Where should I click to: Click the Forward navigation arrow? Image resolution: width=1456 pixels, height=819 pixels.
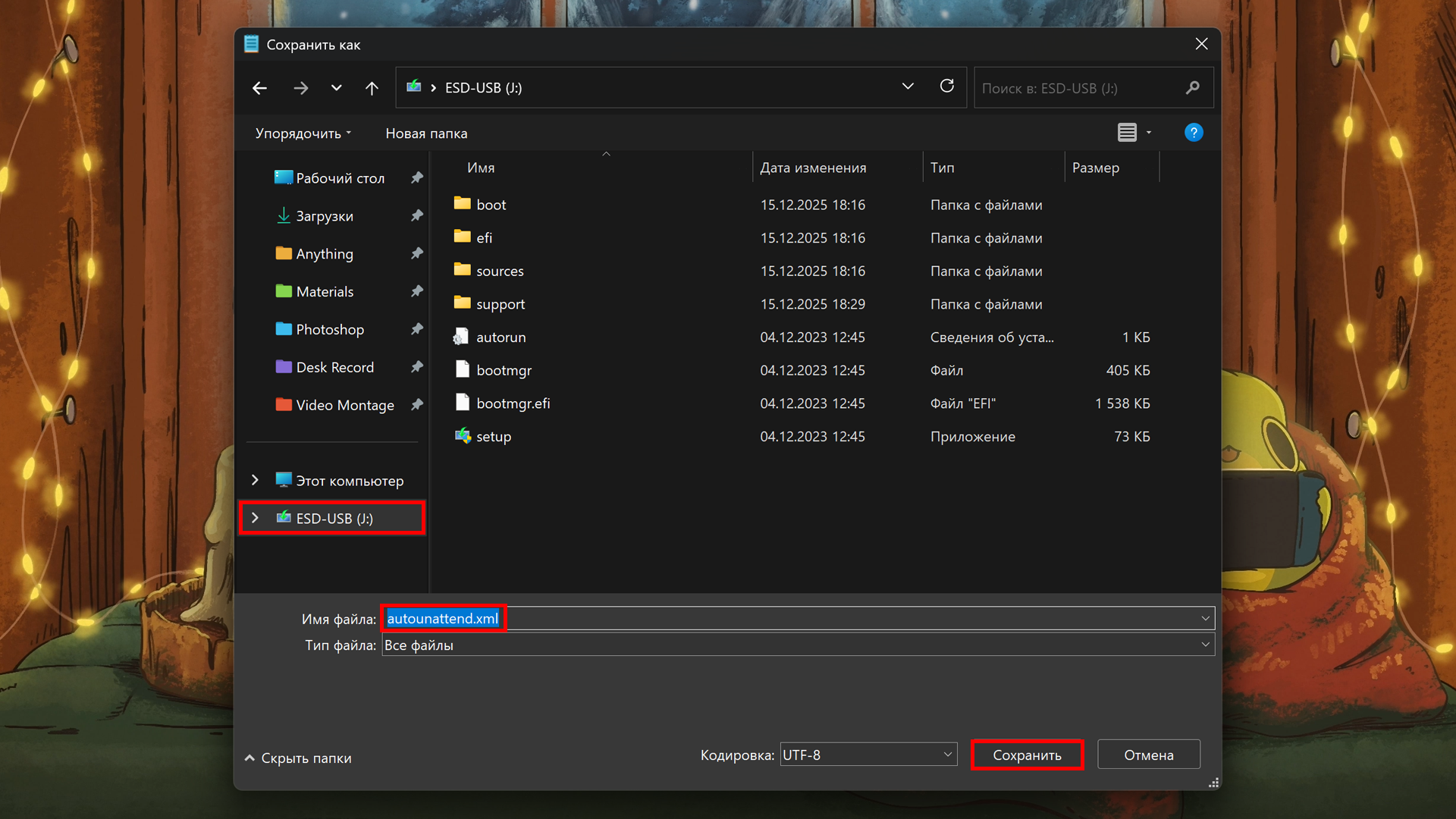tap(300, 88)
